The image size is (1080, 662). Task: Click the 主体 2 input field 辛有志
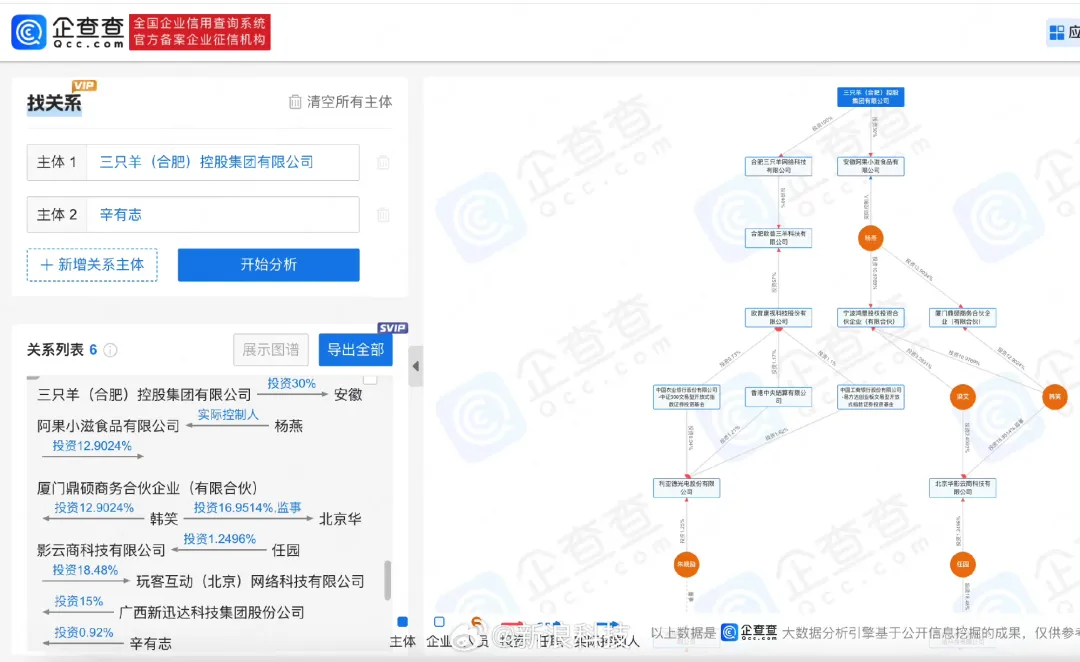[x=223, y=214]
